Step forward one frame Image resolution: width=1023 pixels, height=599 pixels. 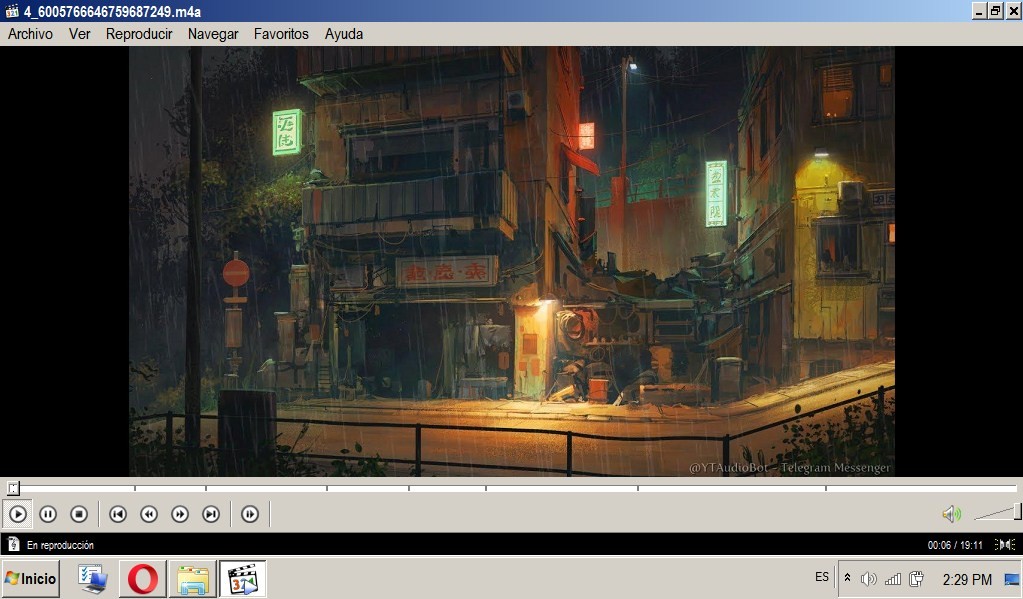pyautogui.click(x=250, y=514)
